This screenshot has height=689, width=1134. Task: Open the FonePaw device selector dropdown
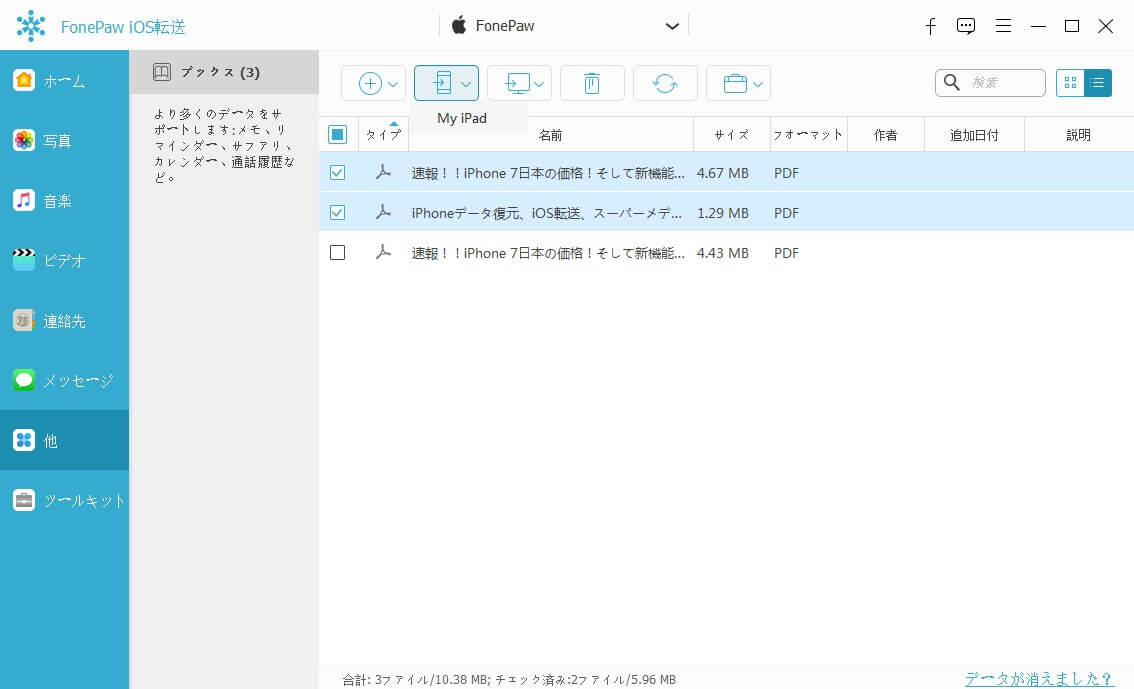tap(564, 26)
